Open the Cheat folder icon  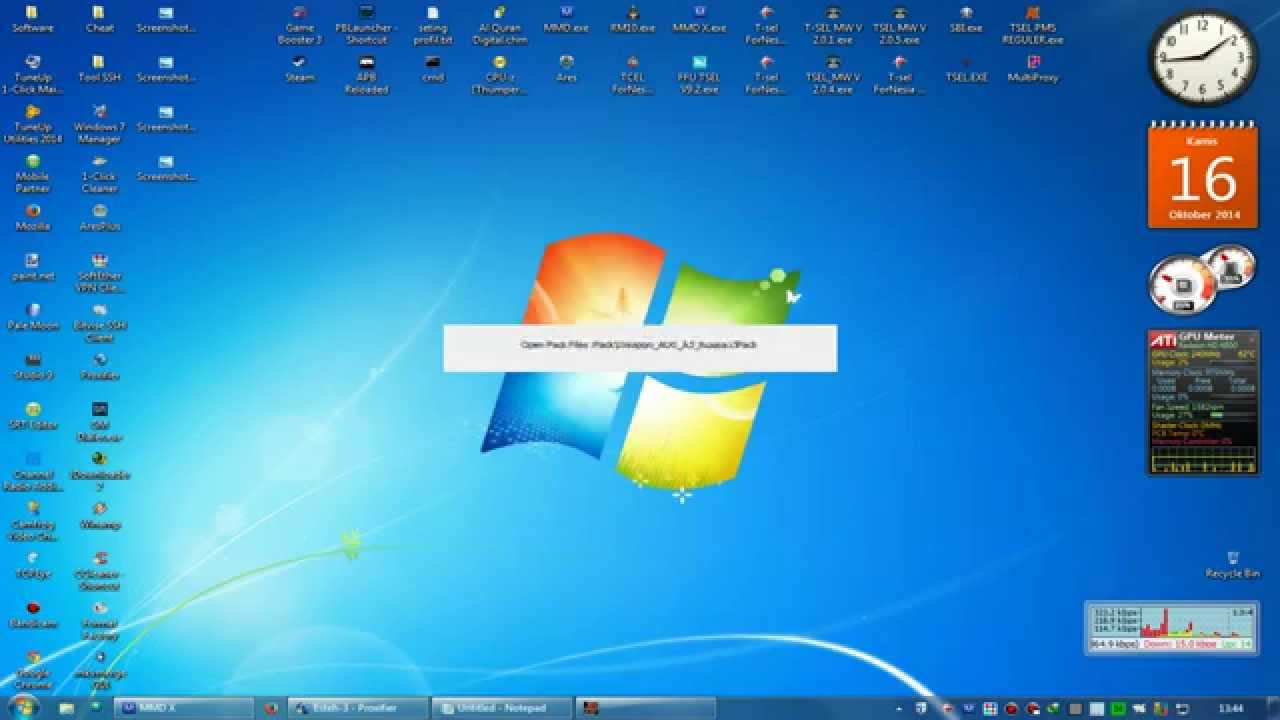pos(99,19)
